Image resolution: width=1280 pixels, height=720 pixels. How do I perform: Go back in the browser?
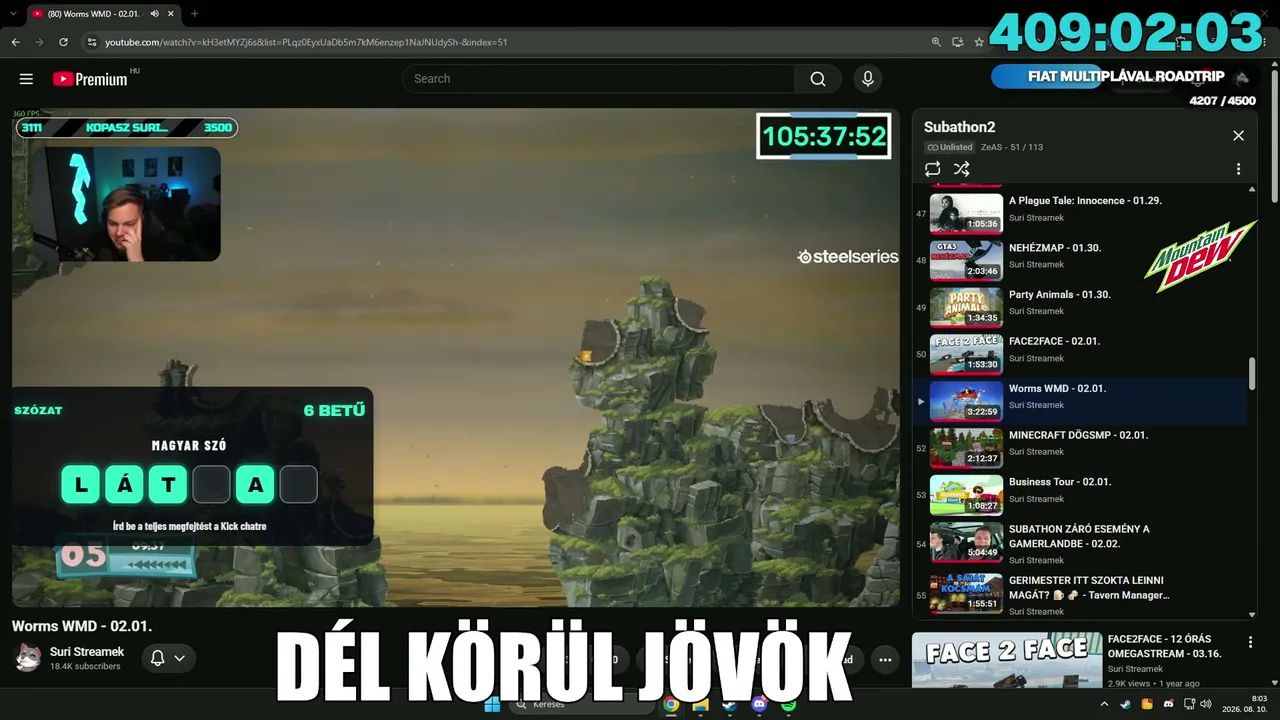click(15, 42)
